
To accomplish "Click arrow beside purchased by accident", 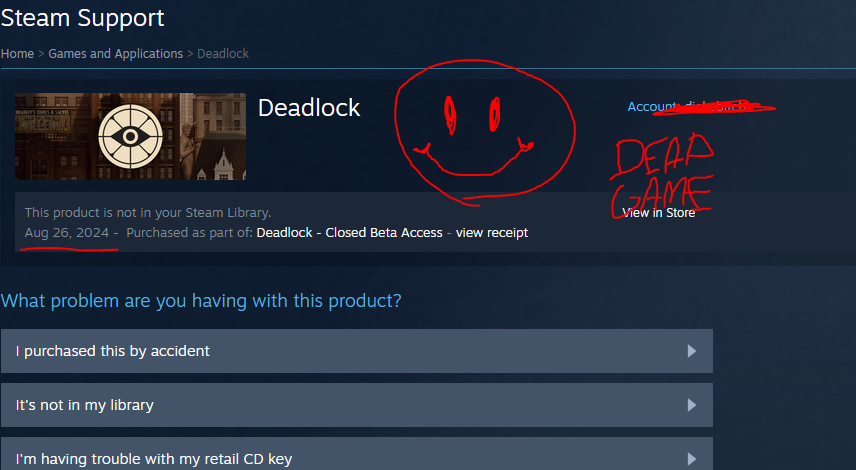I will pos(692,351).
